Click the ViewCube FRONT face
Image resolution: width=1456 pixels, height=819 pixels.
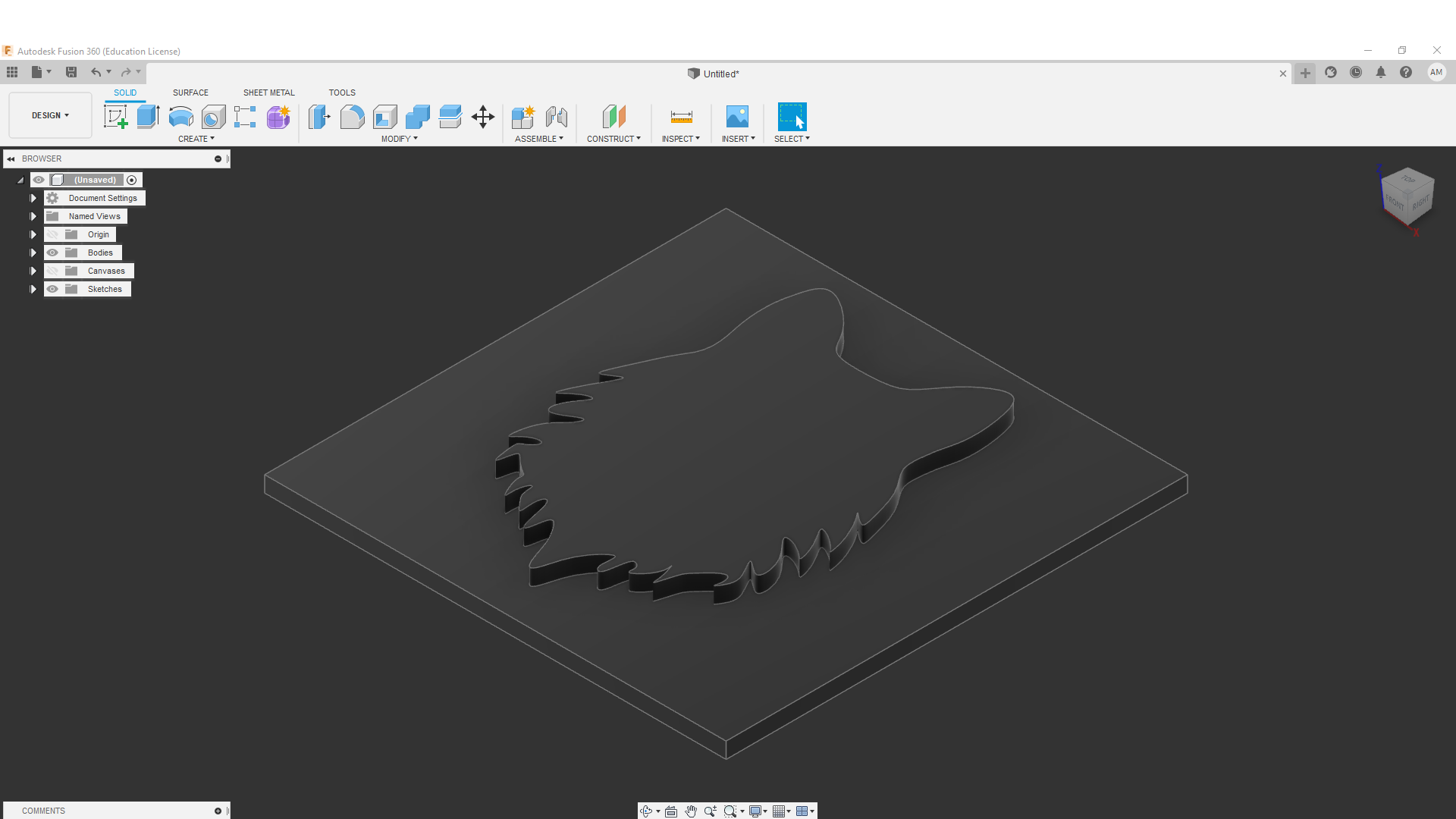(x=1395, y=202)
